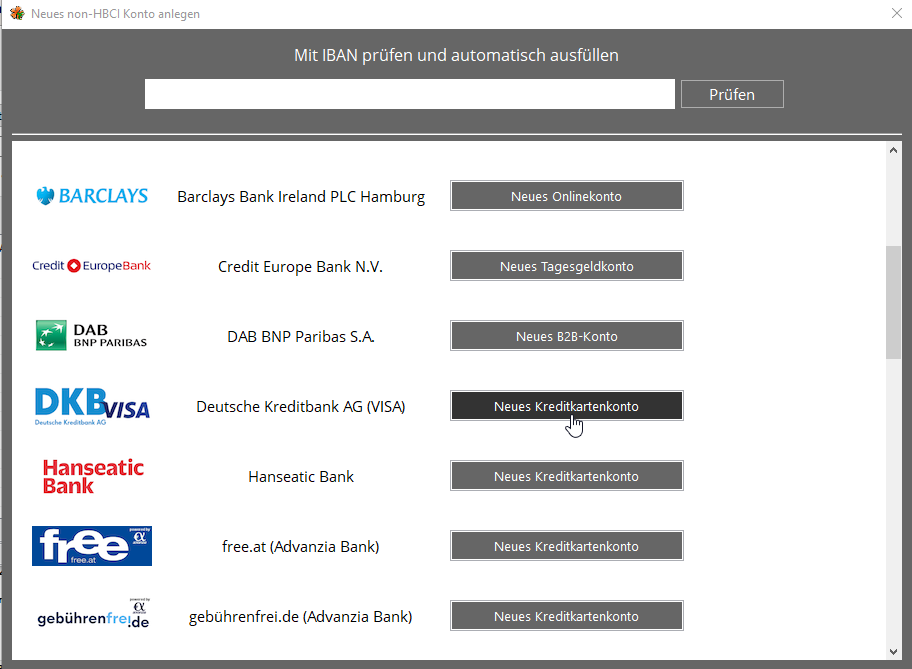Click the free.at logo

point(92,546)
